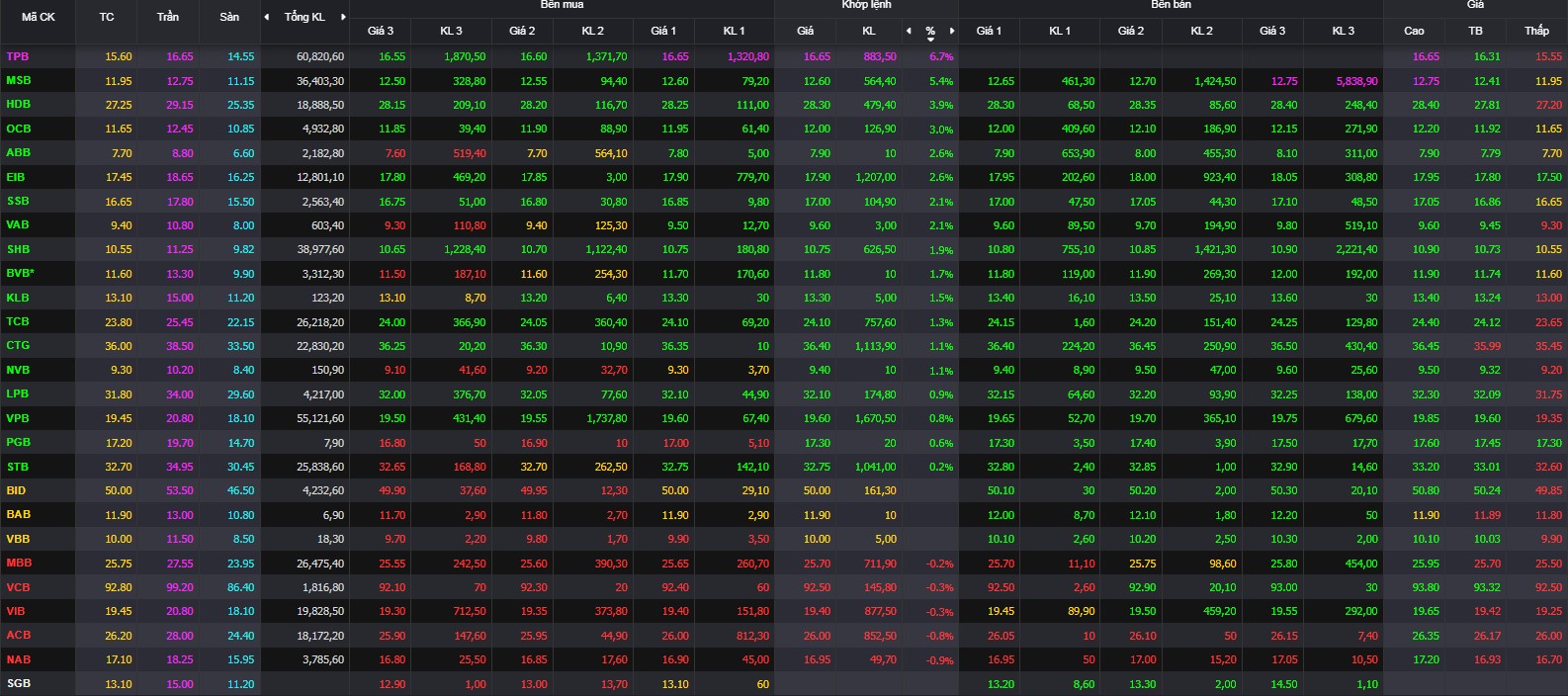Click VCB's average price 93.32
1568x696 pixels.
point(1487,587)
